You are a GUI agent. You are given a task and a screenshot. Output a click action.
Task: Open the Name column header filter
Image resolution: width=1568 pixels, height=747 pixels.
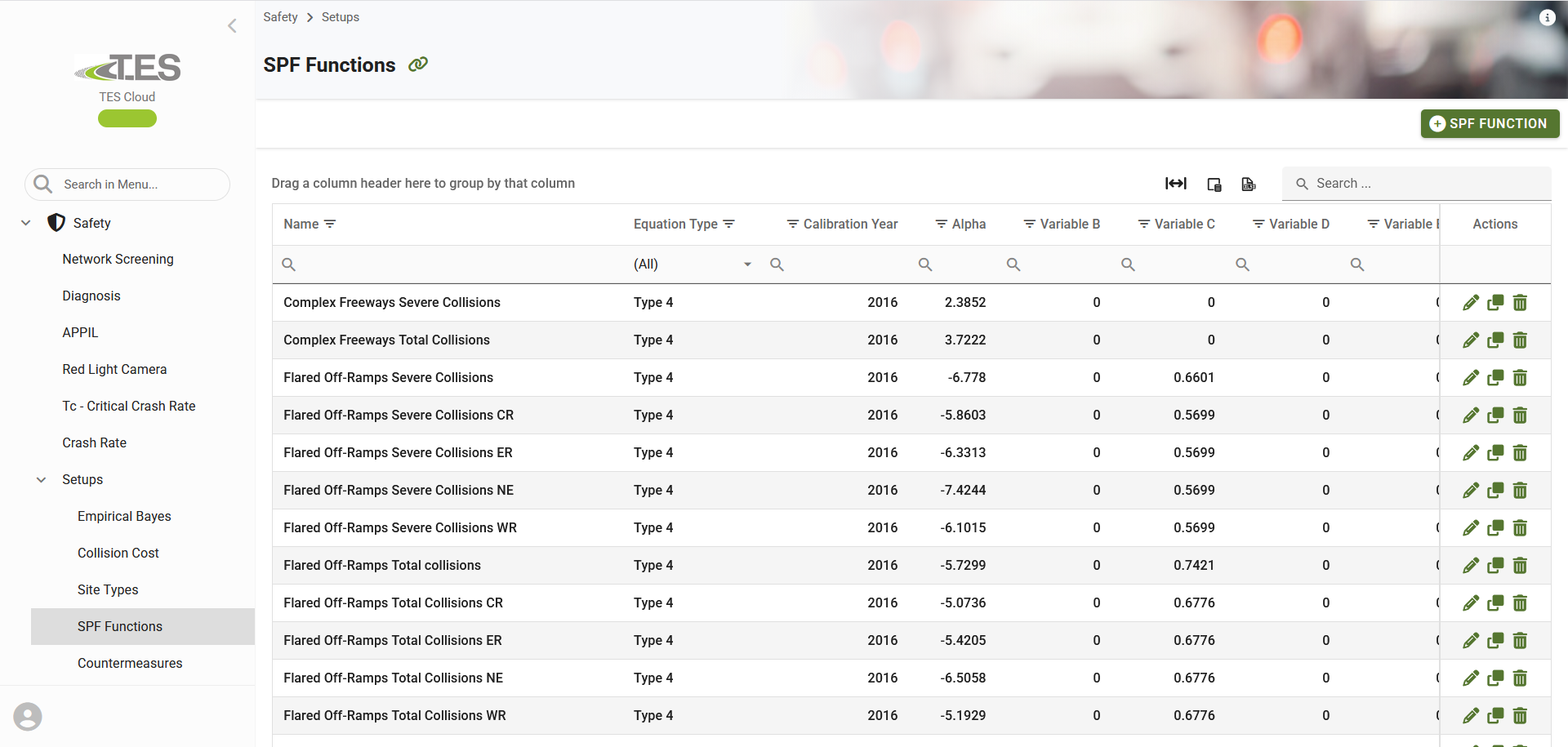coord(330,225)
